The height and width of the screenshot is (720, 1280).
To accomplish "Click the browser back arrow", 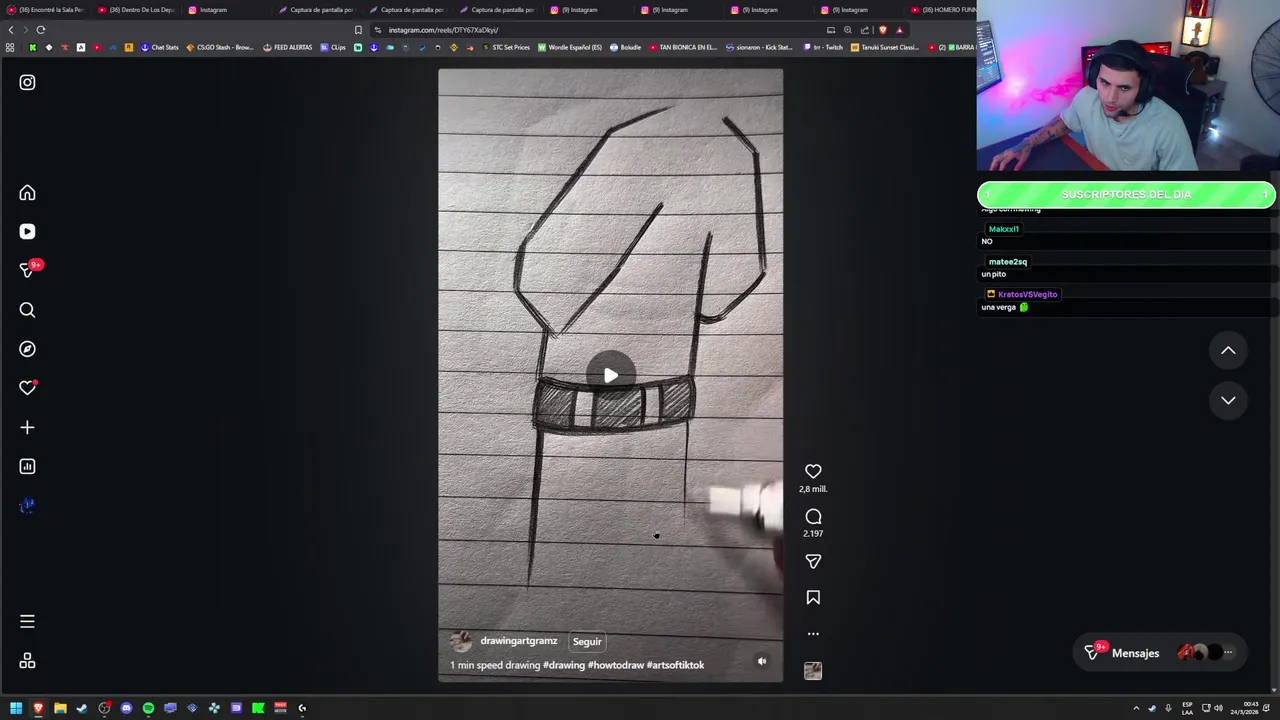I will (x=11, y=30).
